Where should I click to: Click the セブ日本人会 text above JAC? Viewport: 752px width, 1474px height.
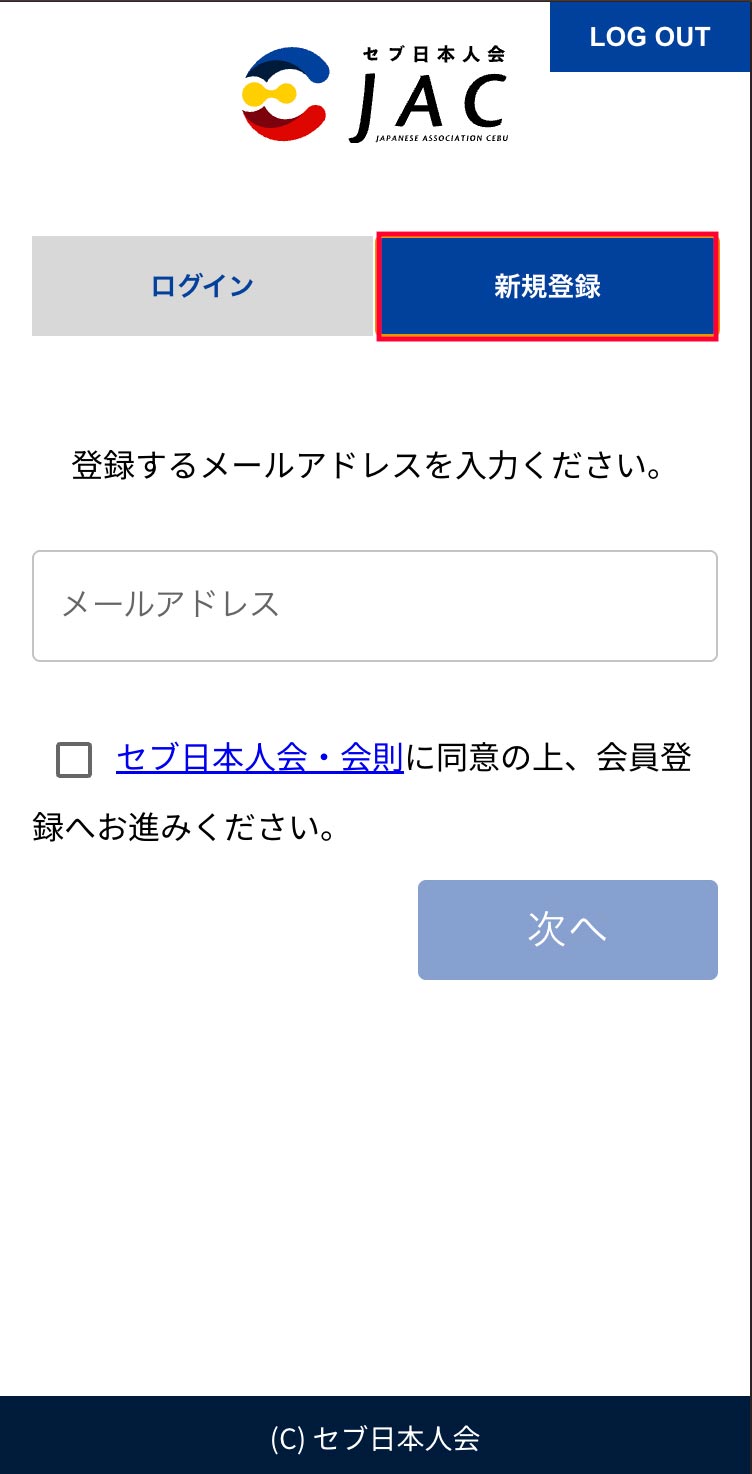435,54
